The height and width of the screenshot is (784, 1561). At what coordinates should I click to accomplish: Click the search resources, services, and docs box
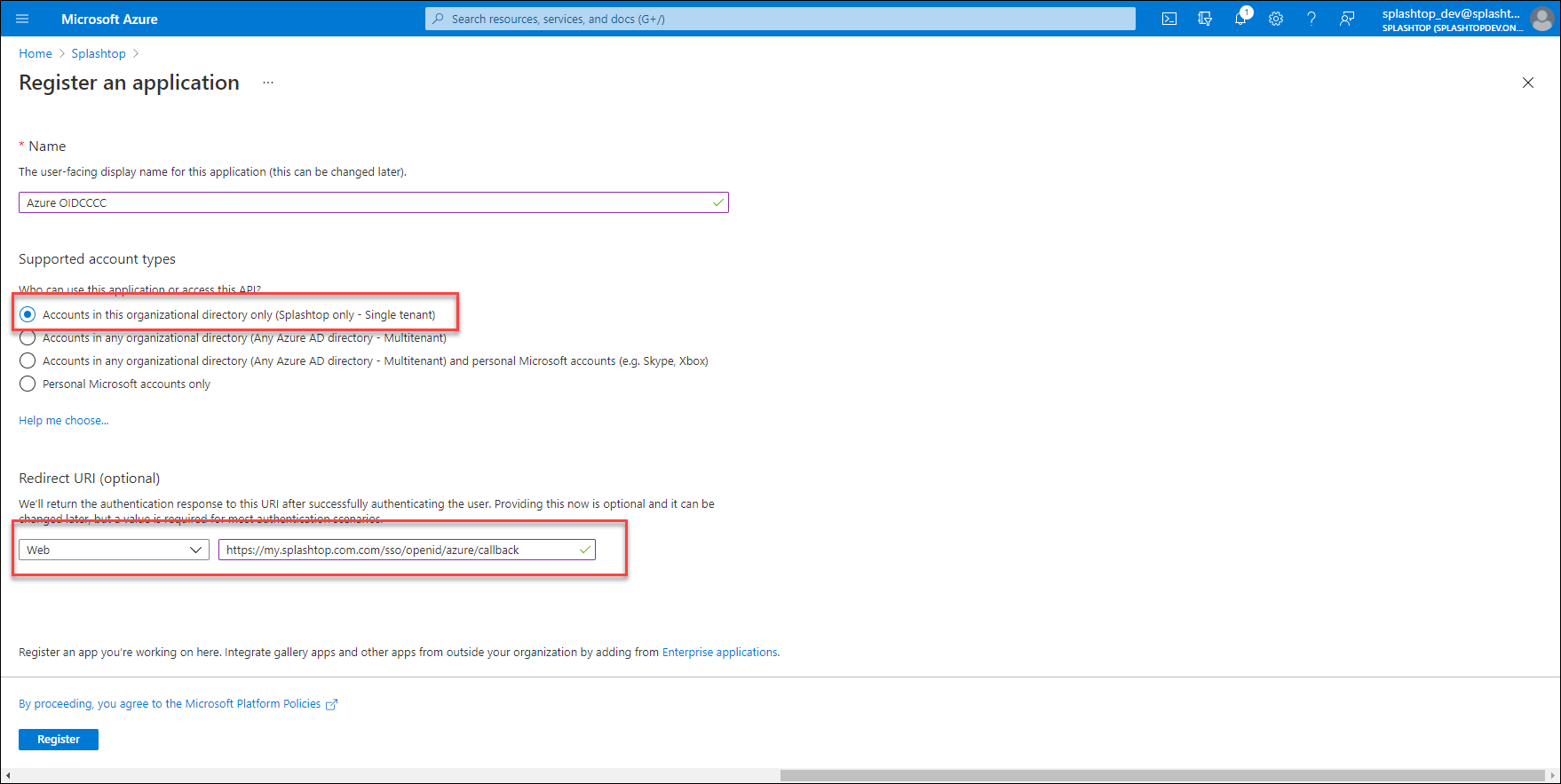(780, 19)
